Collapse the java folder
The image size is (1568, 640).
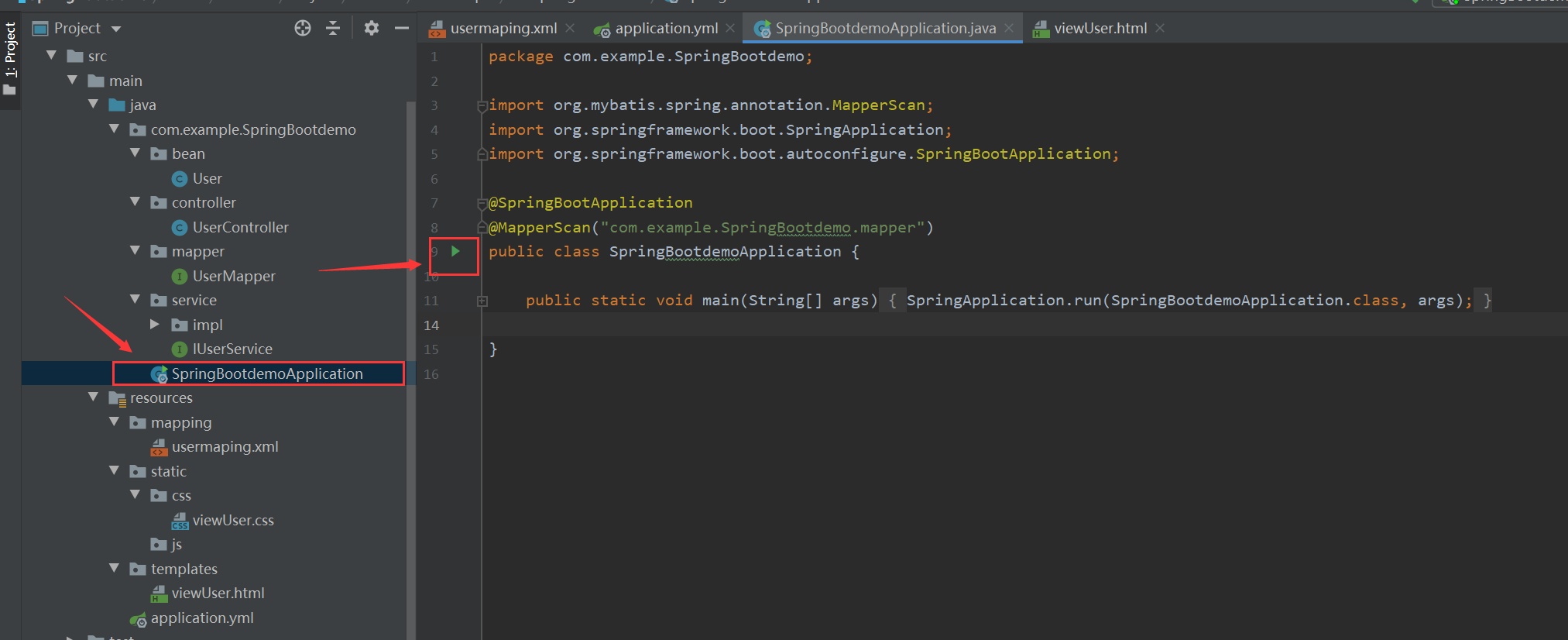click(x=94, y=105)
